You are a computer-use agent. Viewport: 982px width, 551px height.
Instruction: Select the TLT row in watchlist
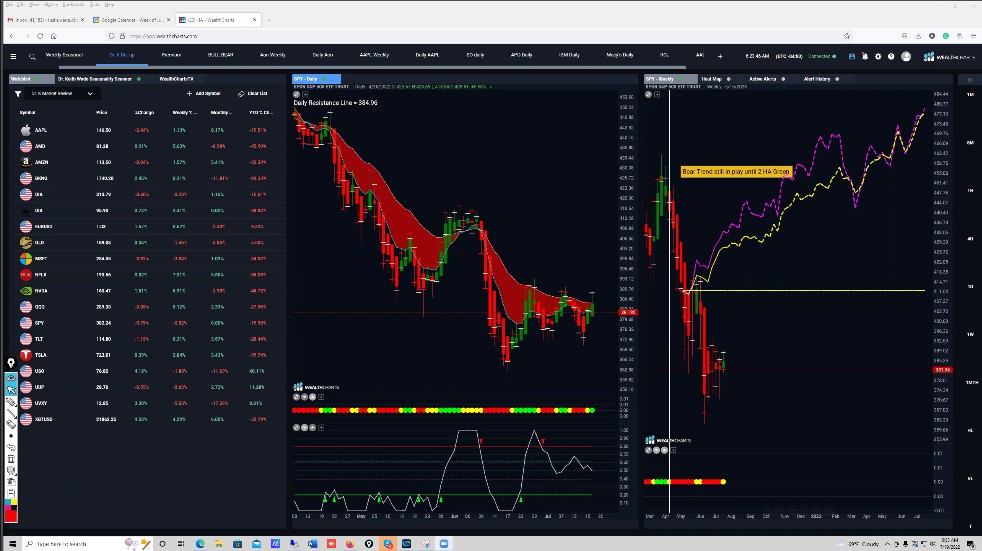[x=147, y=339]
